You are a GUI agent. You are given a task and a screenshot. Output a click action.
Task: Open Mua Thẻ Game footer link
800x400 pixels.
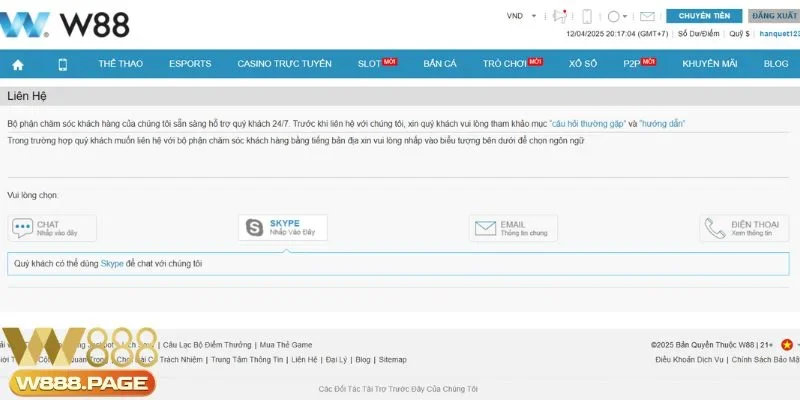[286, 345]
